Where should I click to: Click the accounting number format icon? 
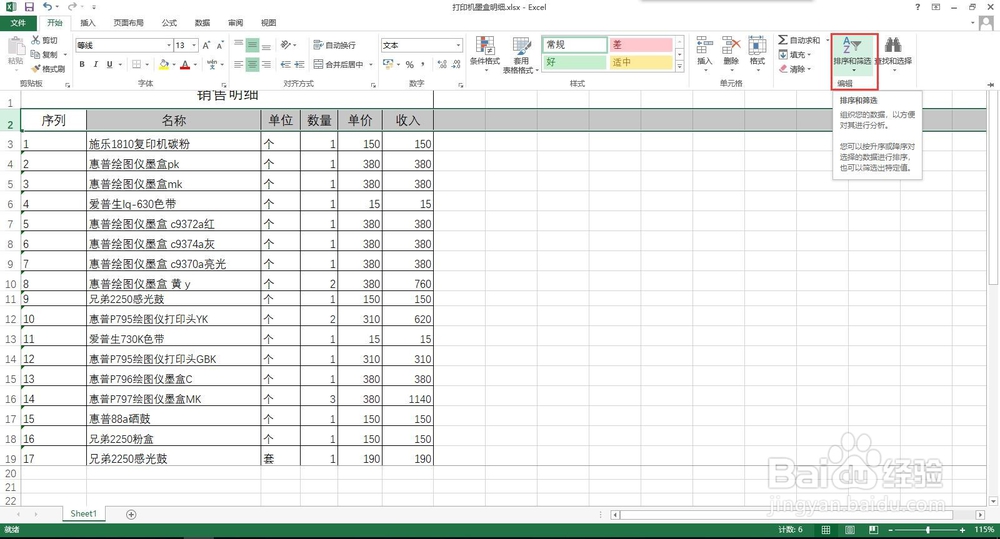(387, 64)
